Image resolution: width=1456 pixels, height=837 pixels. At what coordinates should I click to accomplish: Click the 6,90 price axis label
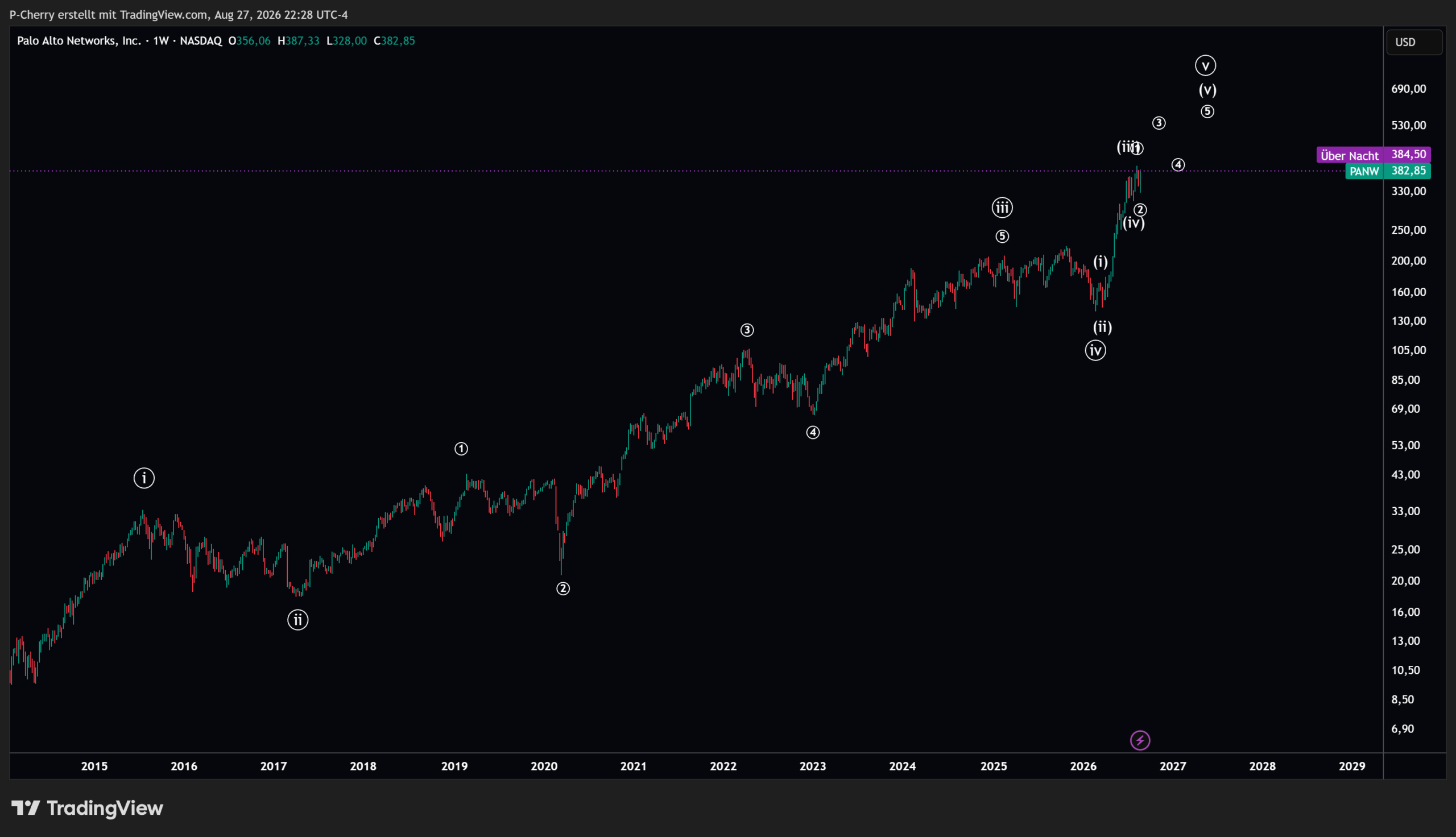(1403, 729)
